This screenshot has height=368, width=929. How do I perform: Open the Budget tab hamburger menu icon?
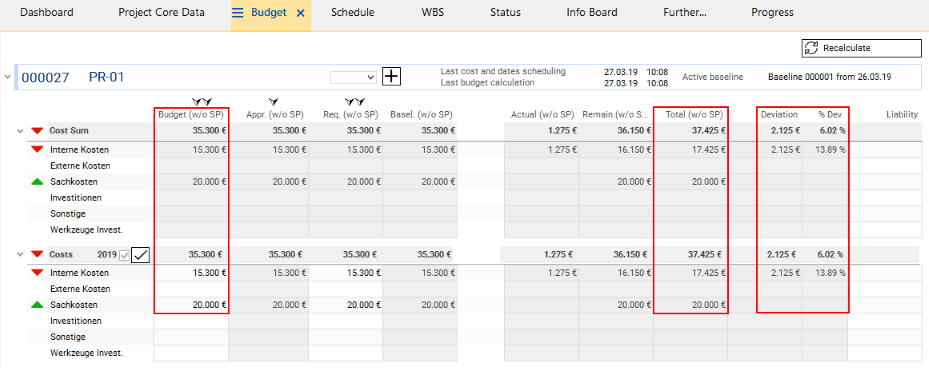pos(238,12)
